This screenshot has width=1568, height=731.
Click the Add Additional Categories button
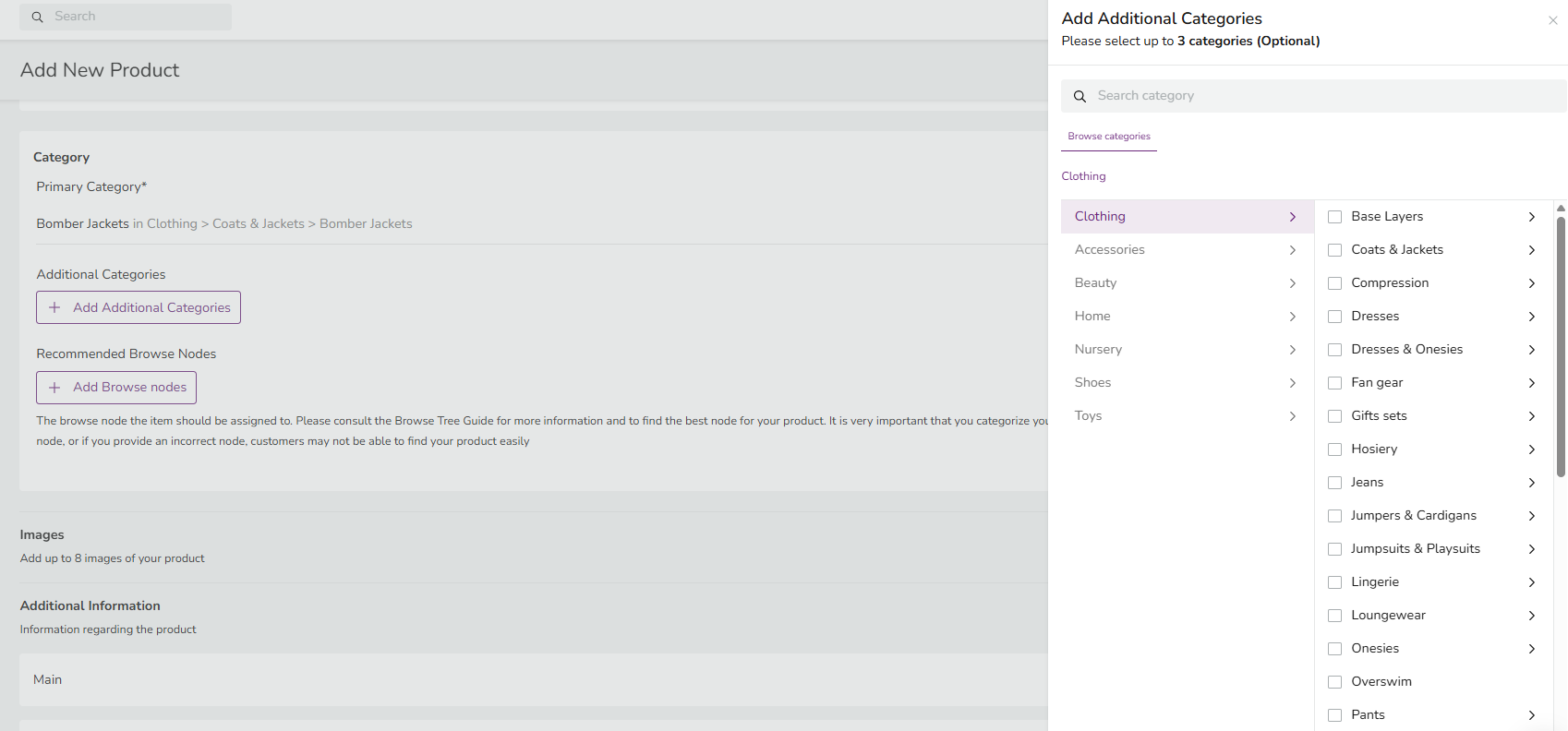[x=139, y=307]
